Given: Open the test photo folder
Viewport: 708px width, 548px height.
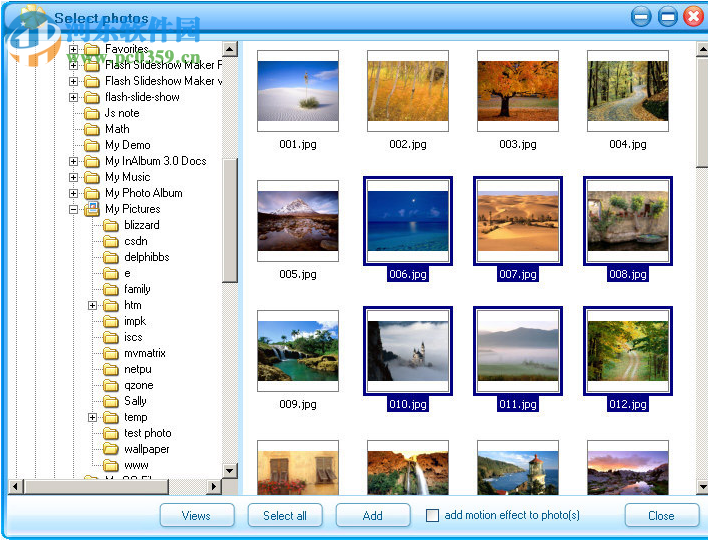Looking at the screenshot, I should [146, 433].
